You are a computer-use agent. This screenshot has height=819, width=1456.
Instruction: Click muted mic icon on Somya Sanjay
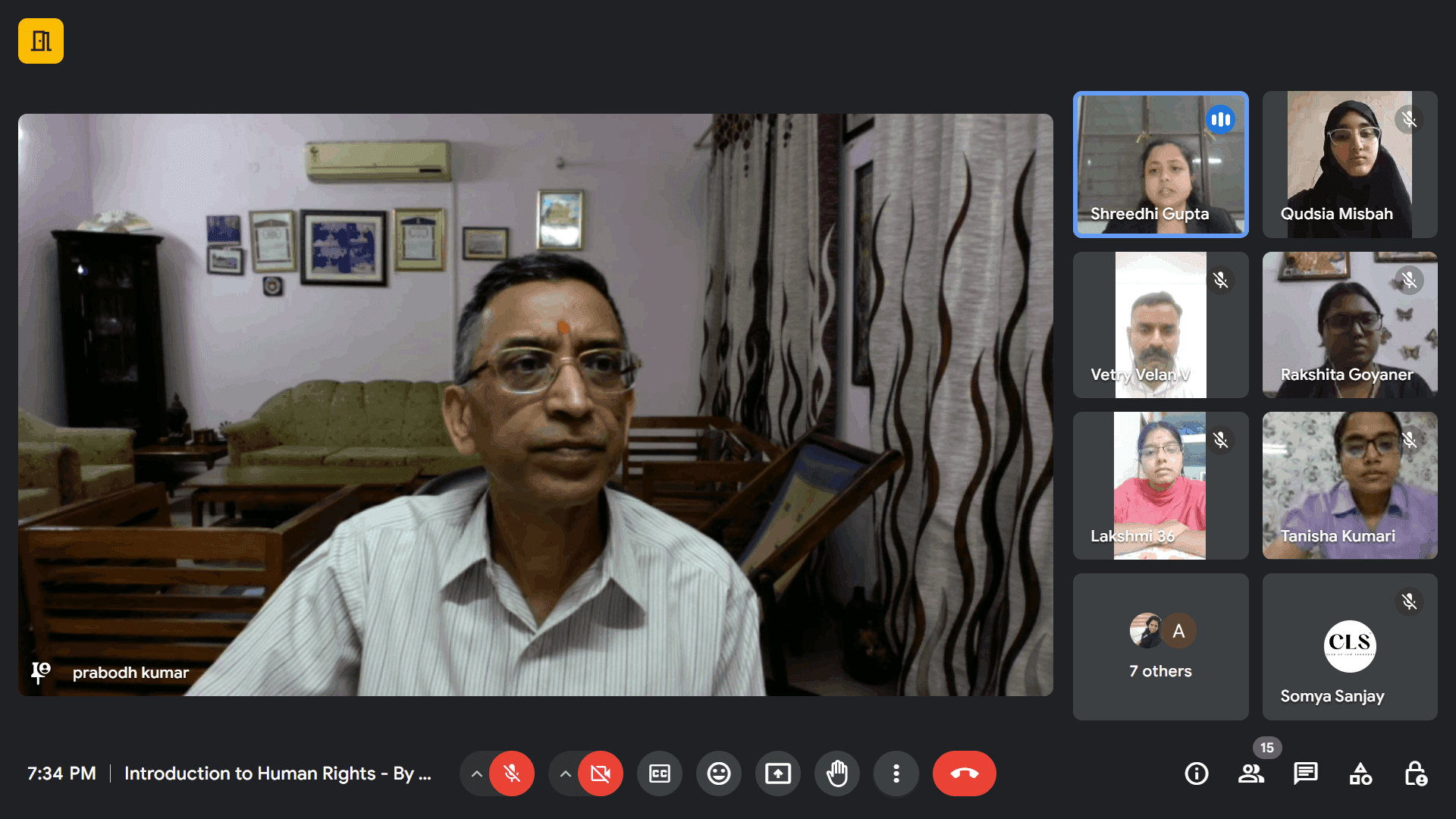pos(1409,602)
